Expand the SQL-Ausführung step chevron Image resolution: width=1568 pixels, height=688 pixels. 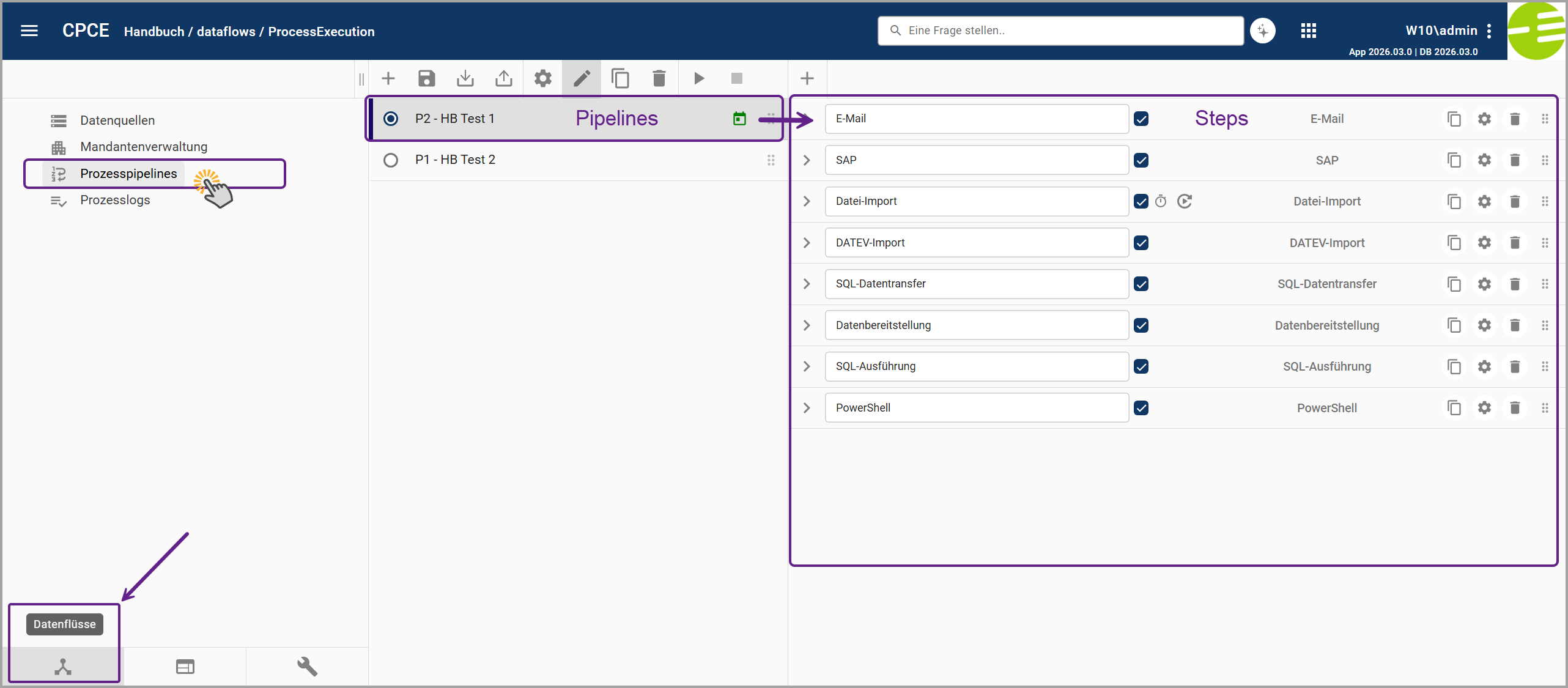(x=807, y=366)
